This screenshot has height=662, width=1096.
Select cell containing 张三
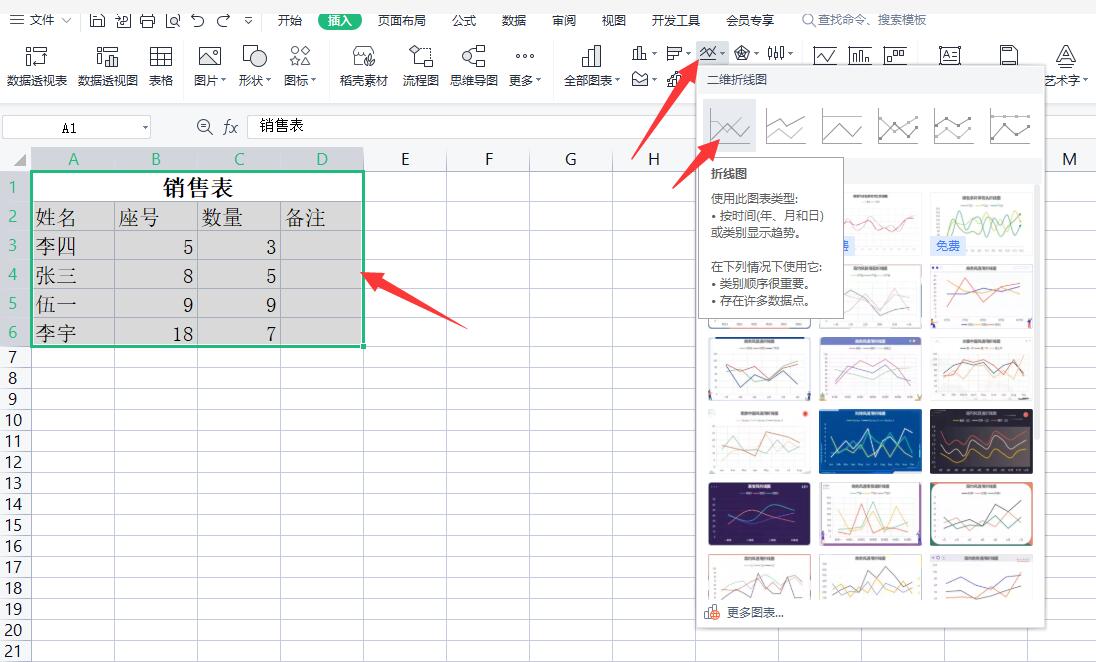(73, 275)
